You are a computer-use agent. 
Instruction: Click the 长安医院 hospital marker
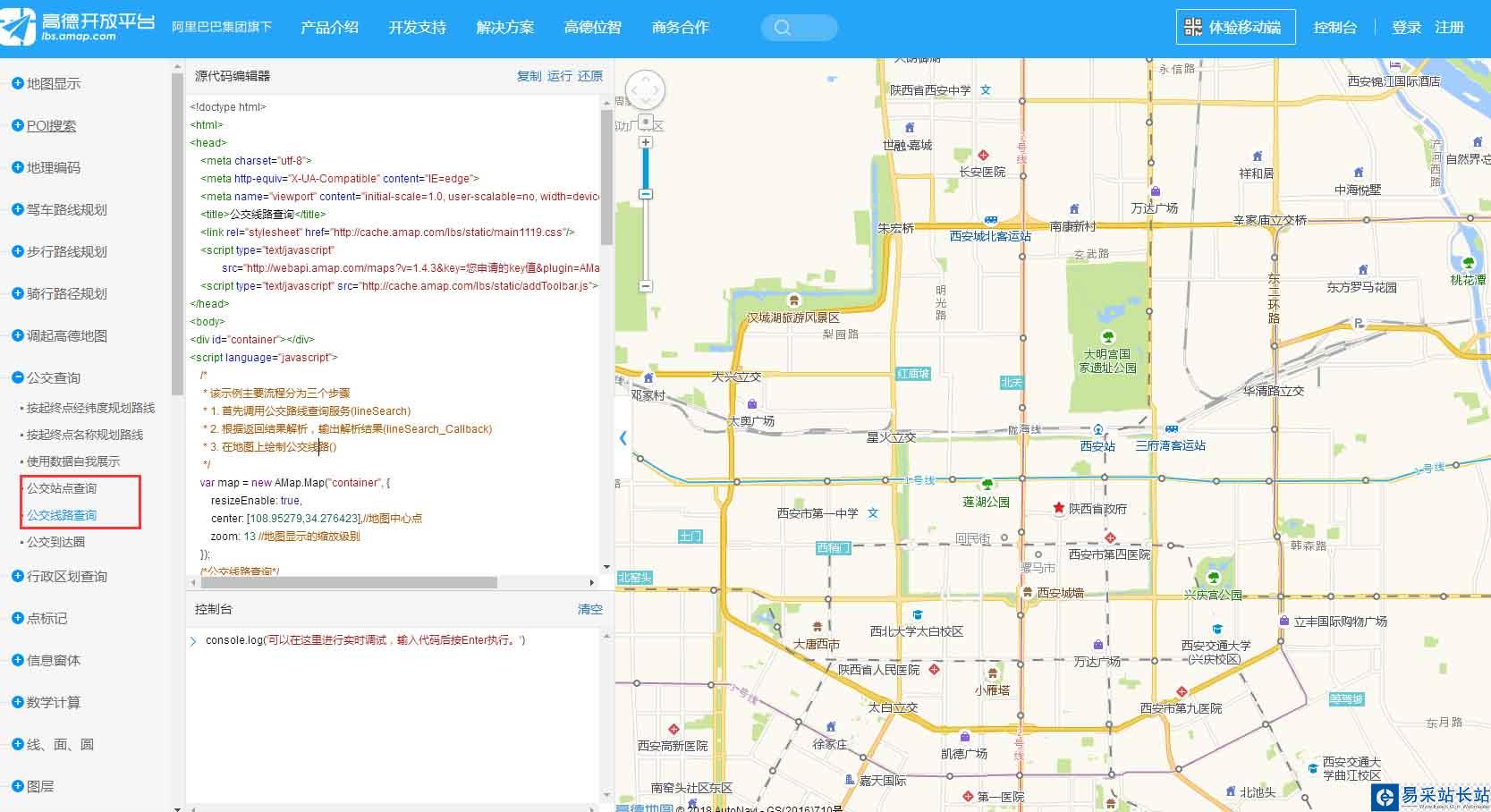[x=983, y=156]
